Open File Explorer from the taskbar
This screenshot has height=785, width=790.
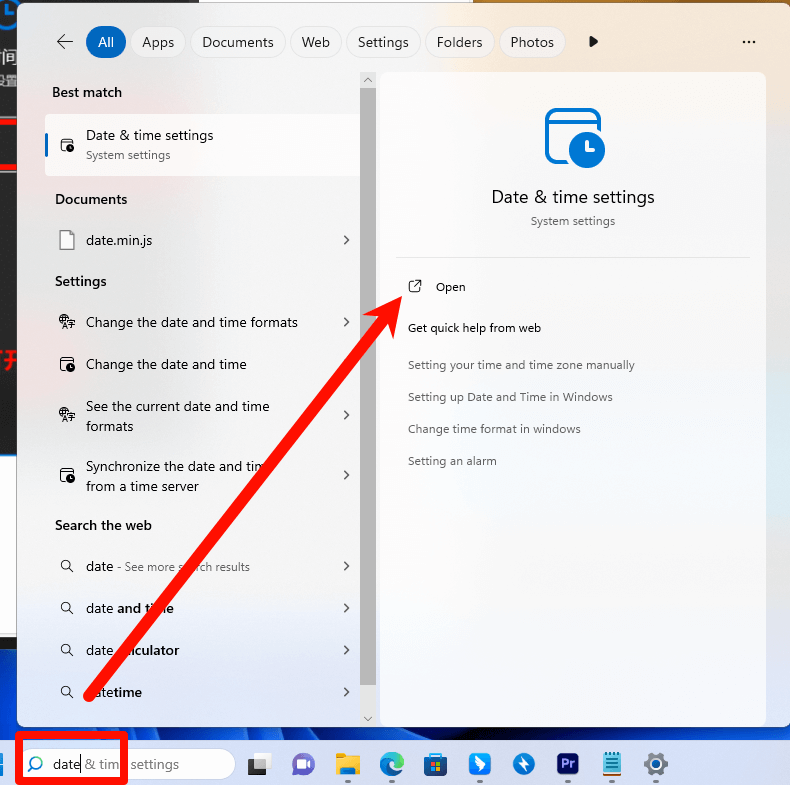pyautogui.click(x=348, y=764)
